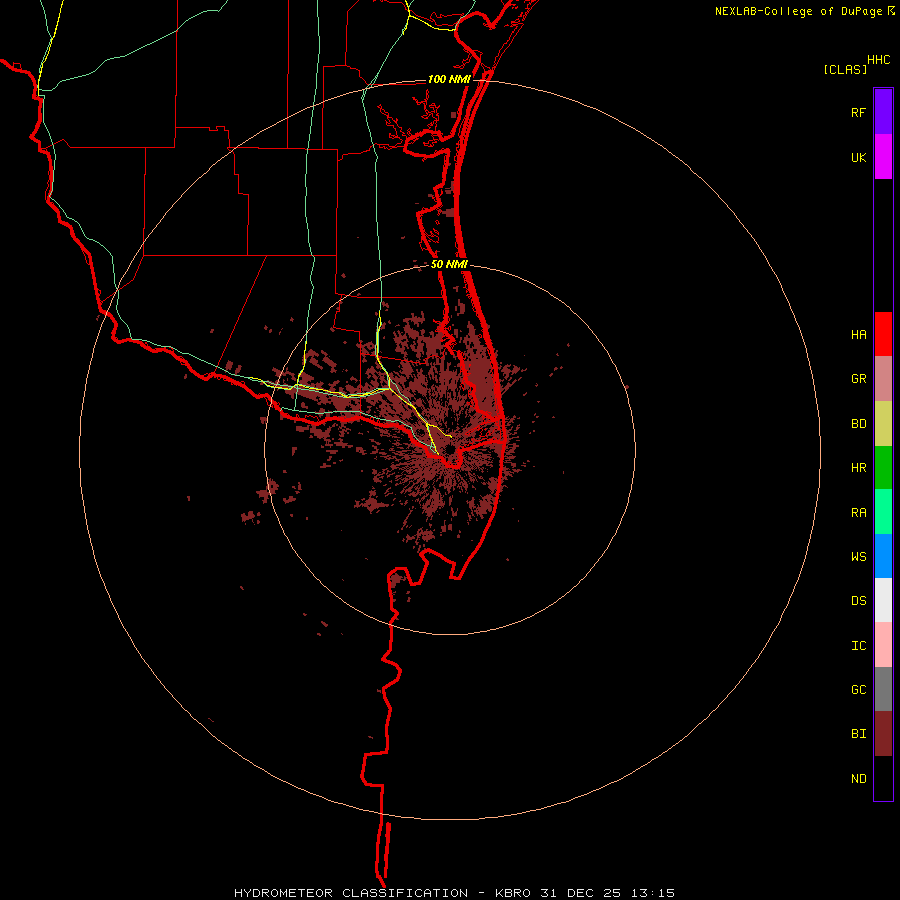Click the DS legend label
This screenshot has width=900, height=900.
858,601
